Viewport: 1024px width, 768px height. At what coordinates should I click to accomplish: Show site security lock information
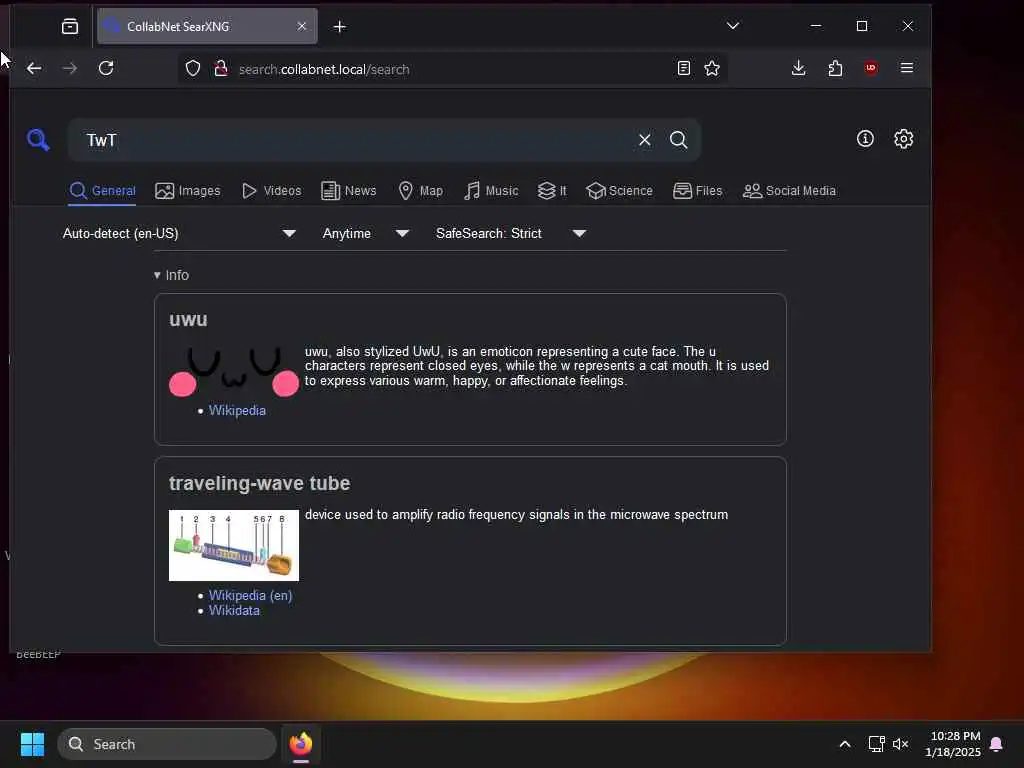[221, 69]
